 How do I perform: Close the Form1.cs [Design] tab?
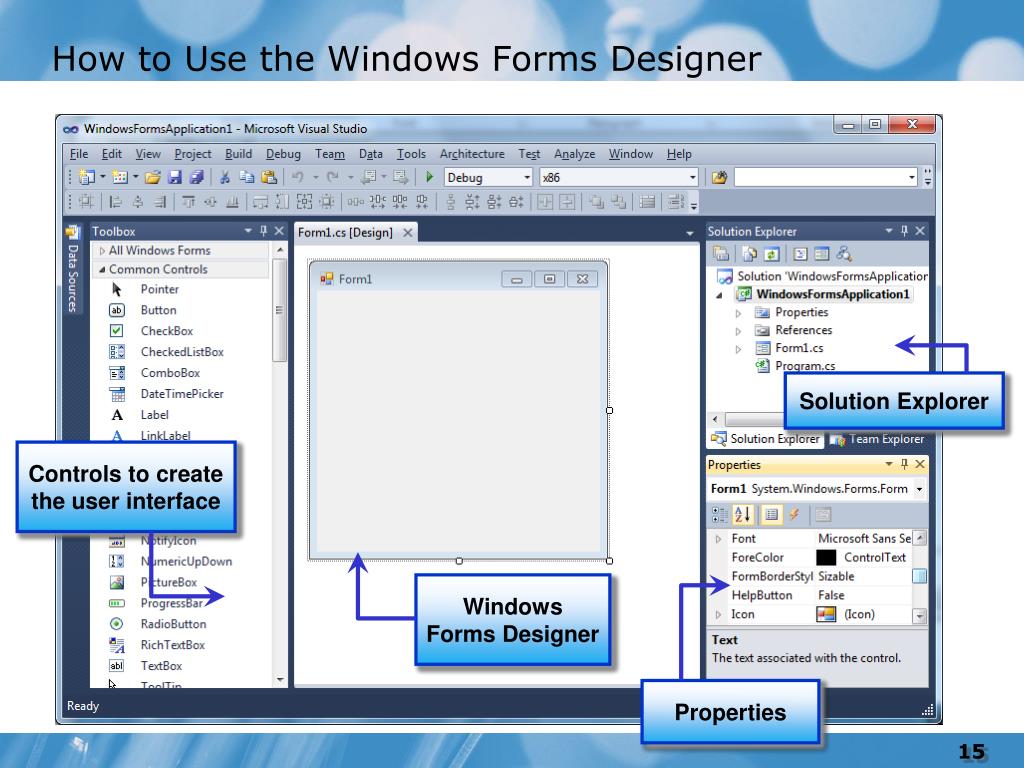(408, 232)
